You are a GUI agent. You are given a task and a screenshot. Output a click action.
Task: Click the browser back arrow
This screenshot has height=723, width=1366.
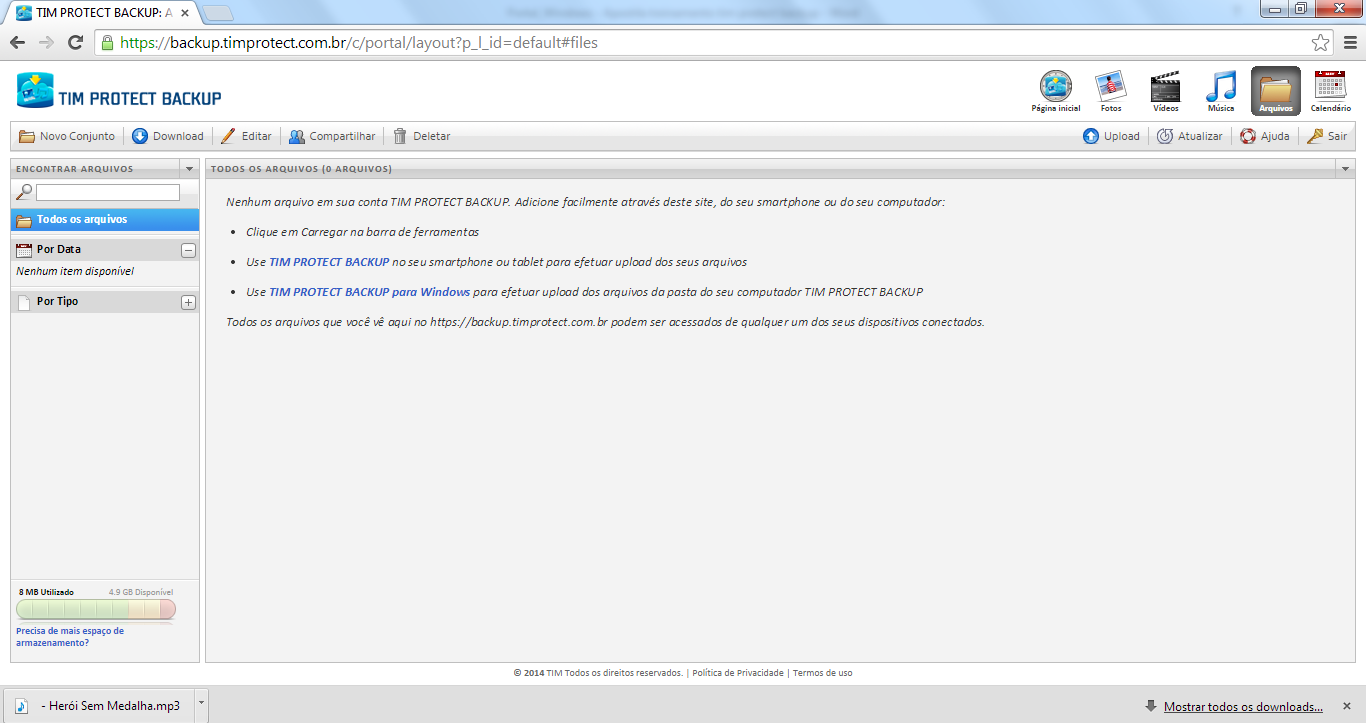point(17,43)
